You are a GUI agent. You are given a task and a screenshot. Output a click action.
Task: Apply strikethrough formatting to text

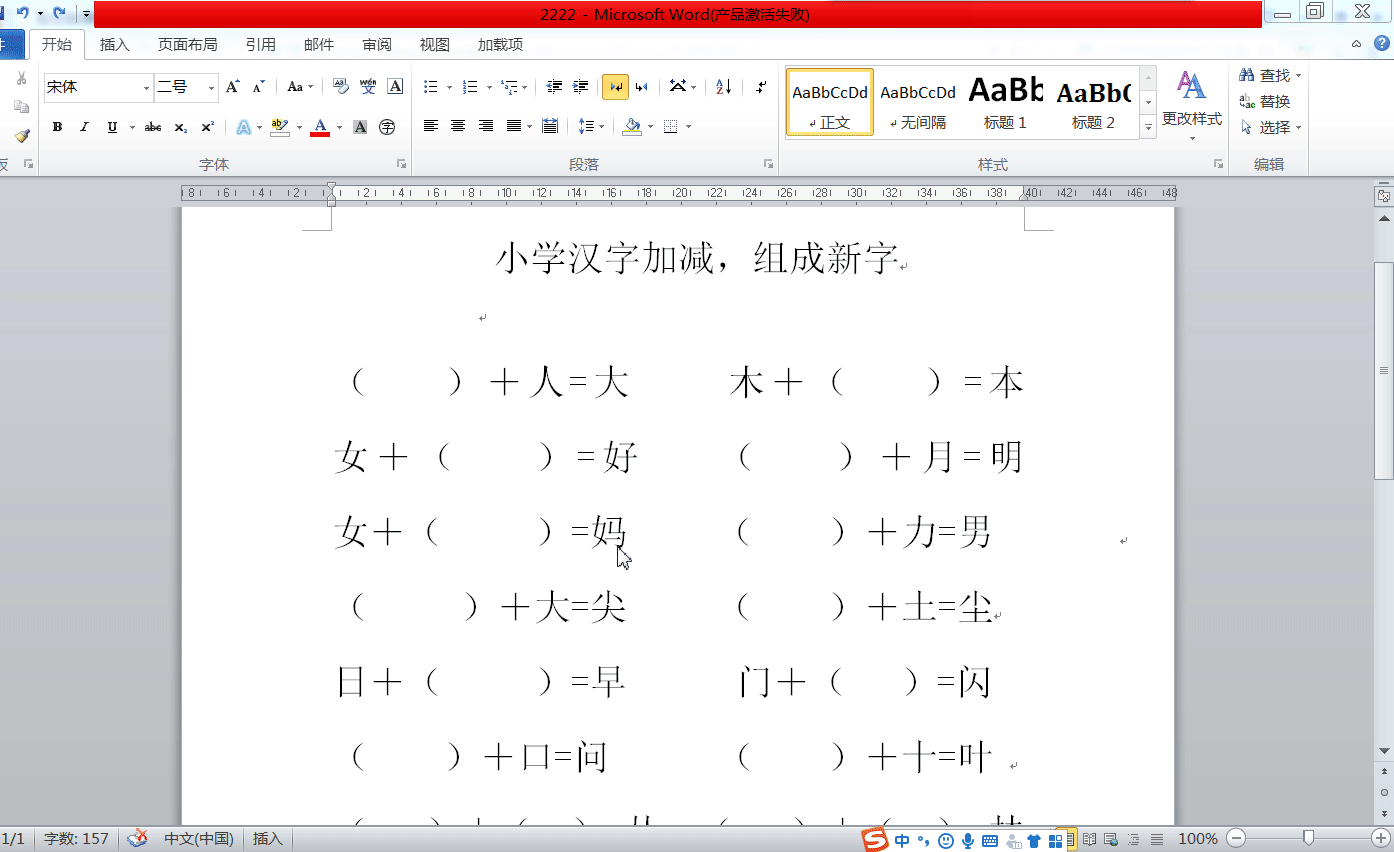pyautogui.click(x=153, y=127)
